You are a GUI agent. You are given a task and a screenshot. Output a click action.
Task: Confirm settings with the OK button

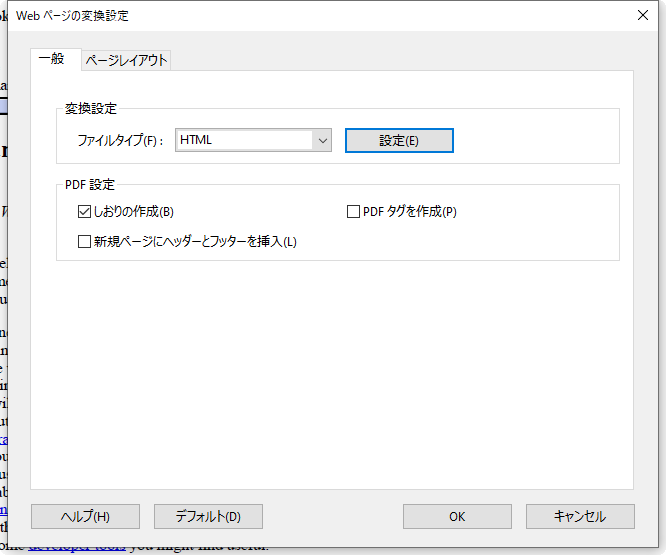(457, 517)
